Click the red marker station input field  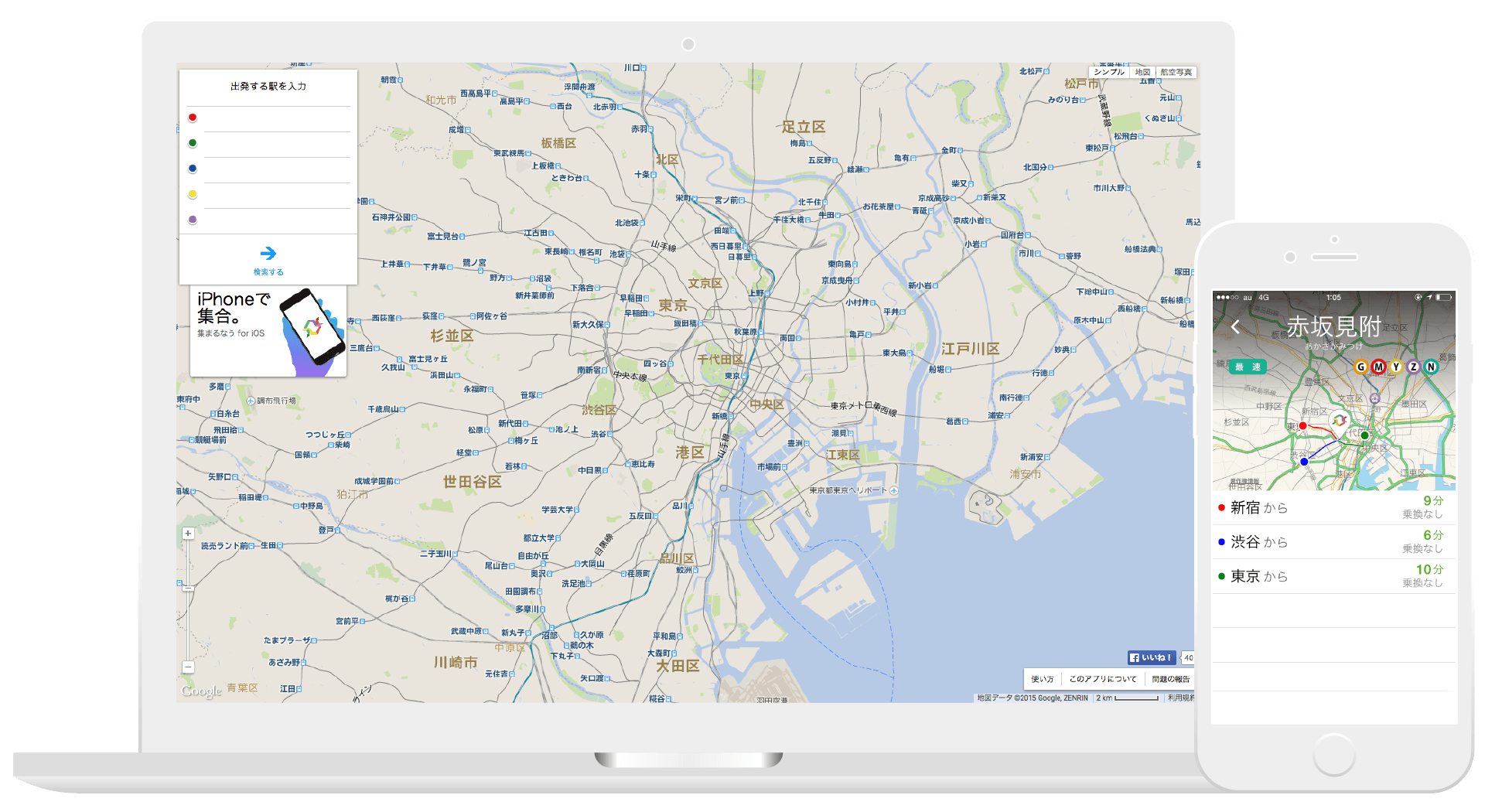point(276,118)
